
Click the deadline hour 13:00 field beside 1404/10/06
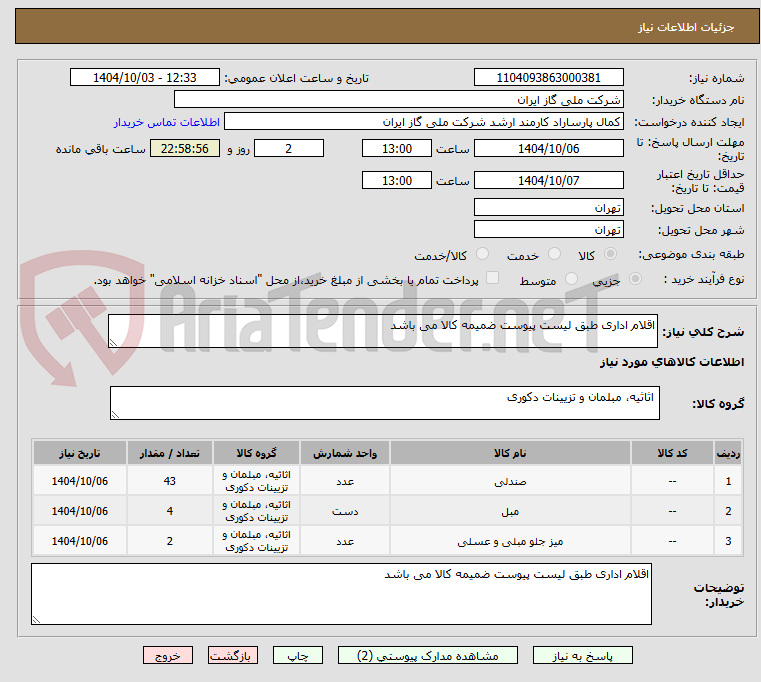[397, 149]
